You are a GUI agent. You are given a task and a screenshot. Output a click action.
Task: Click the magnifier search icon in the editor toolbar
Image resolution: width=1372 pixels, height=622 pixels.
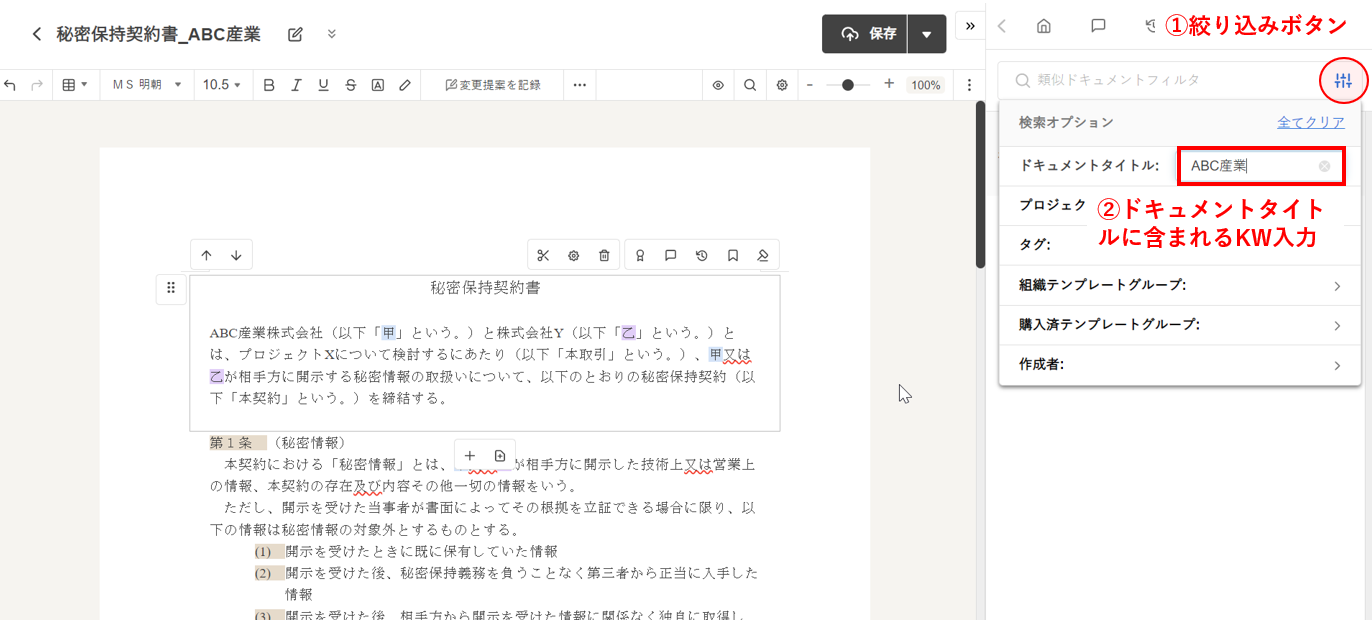click(x=750, y=85)
